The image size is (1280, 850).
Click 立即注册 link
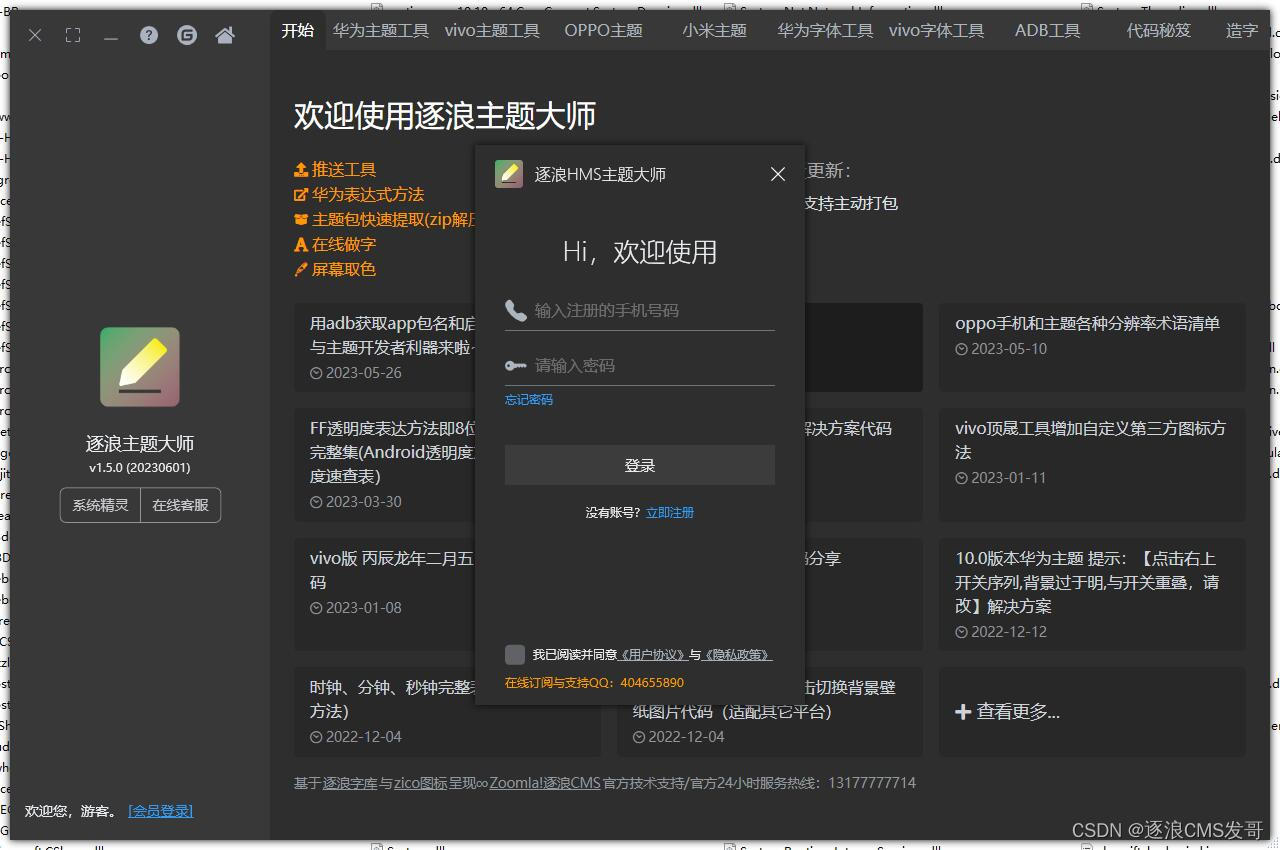point(670,512)
